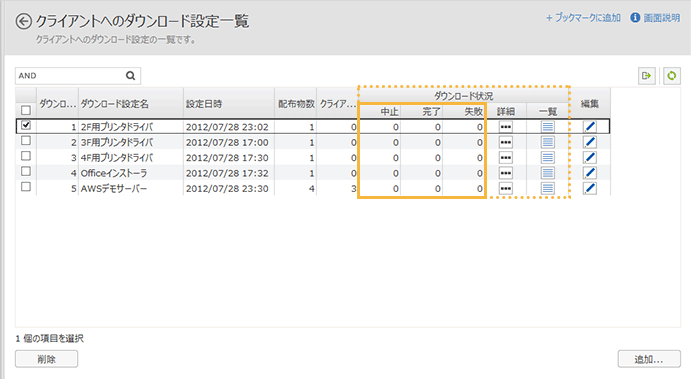Select the Officeインストーラ name cell
Screen dimensions: 691x379
pyautogui.click(x=131, y=173)
